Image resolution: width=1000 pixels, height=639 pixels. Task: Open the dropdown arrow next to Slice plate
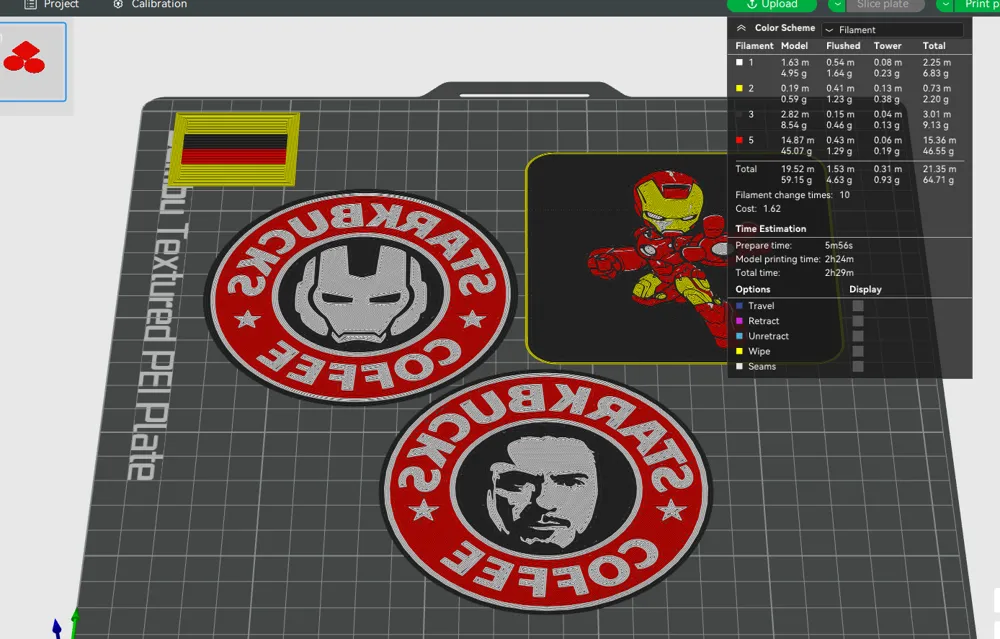click(836, 5)
